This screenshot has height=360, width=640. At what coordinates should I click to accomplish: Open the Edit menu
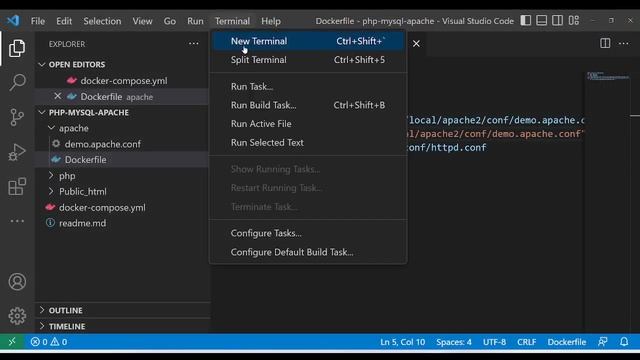[64, 21]
